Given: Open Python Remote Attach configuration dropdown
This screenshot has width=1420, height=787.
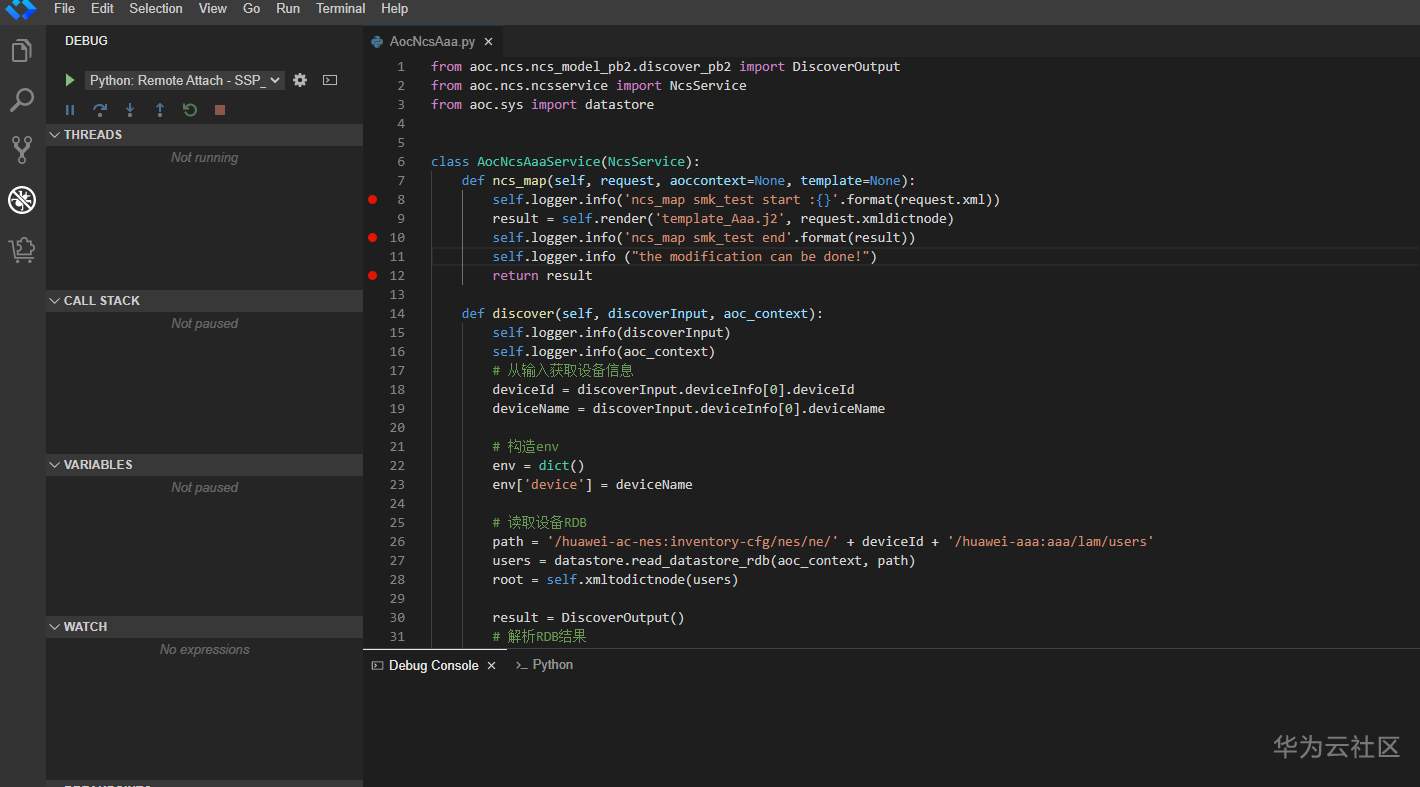Looking at the screenshot, I should [185, 80].
